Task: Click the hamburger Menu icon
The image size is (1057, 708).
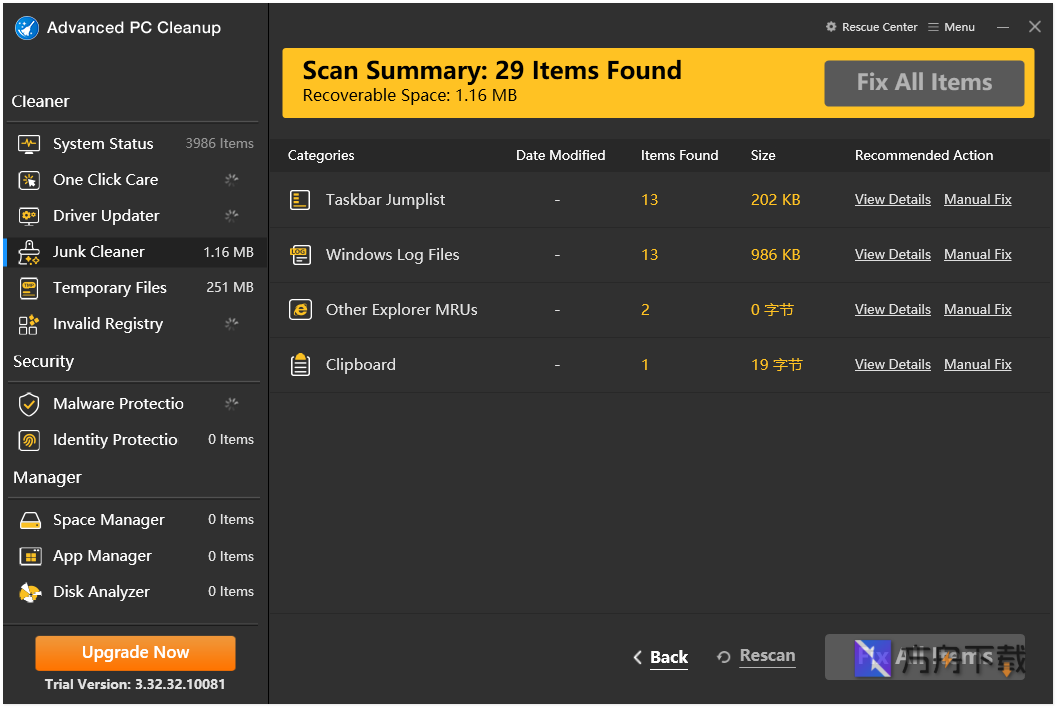Action: 933,27
